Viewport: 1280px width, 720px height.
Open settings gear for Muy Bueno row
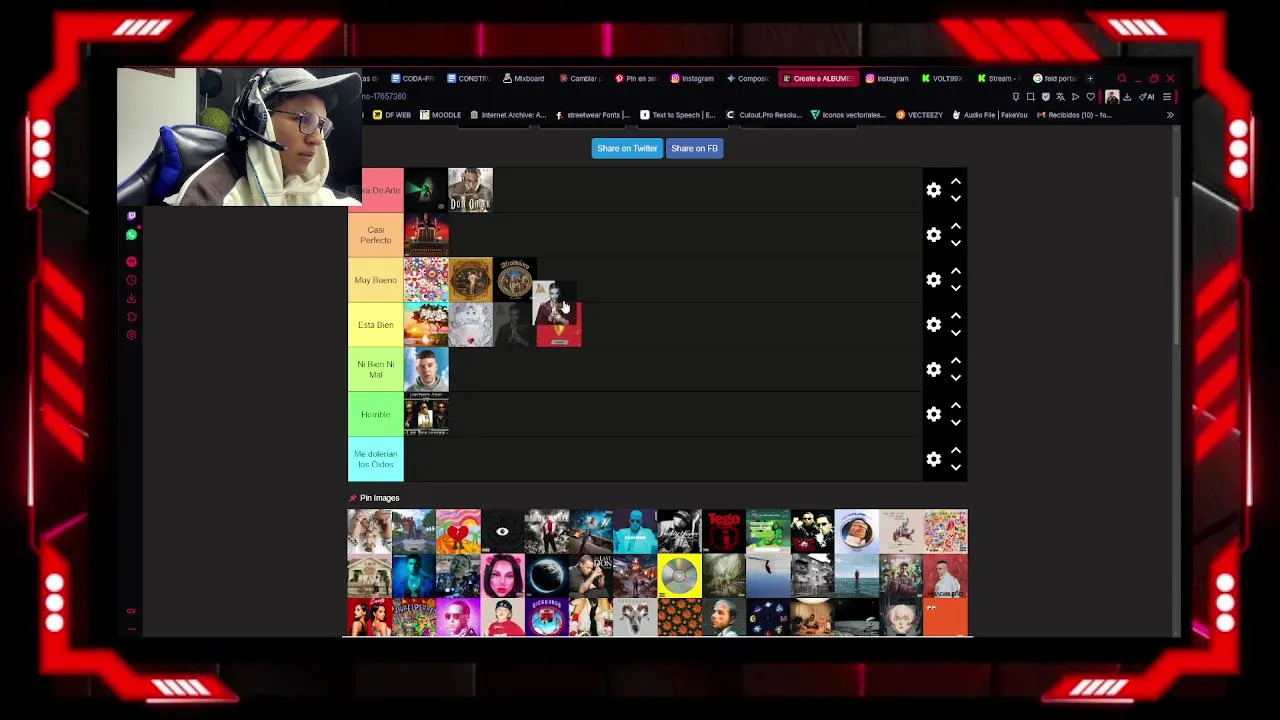click(933, 280)
